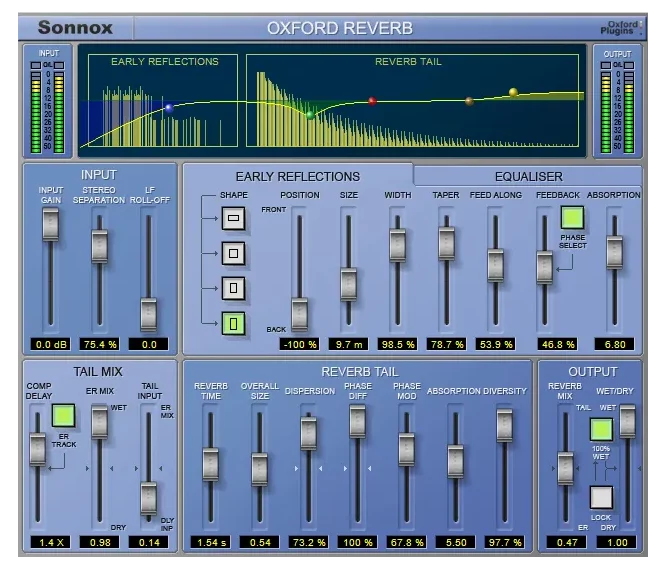Viewport: 667px width, 570px height.
Task: Click the Feed Along slider handle
Action: (x=495, y=265)
